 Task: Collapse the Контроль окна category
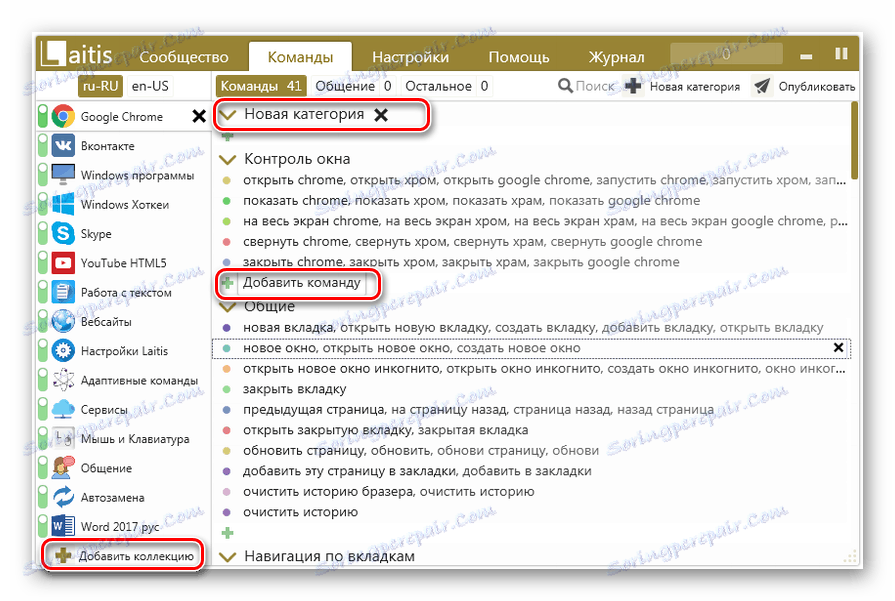tap(228, 159)
